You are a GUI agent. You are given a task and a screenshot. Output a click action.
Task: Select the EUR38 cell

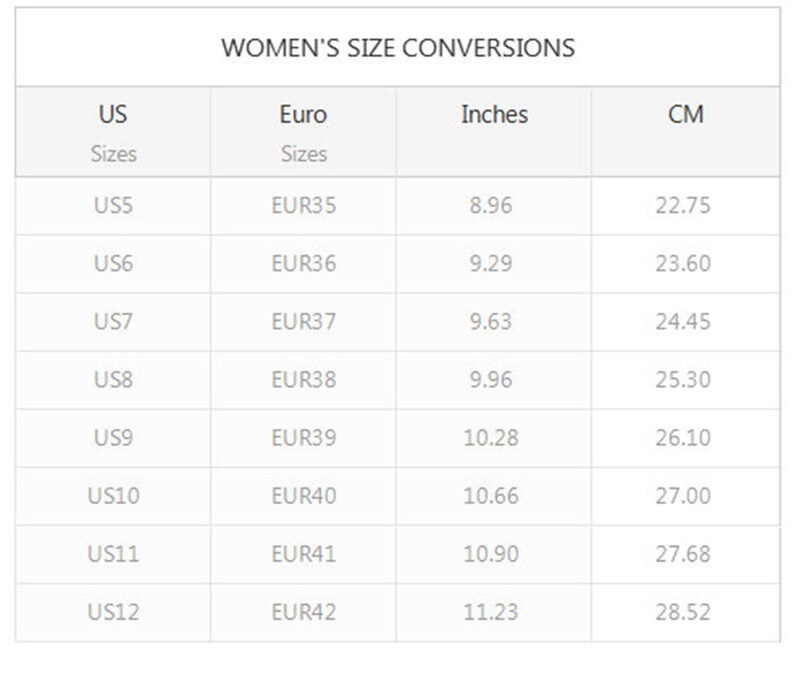coord(303,380)
